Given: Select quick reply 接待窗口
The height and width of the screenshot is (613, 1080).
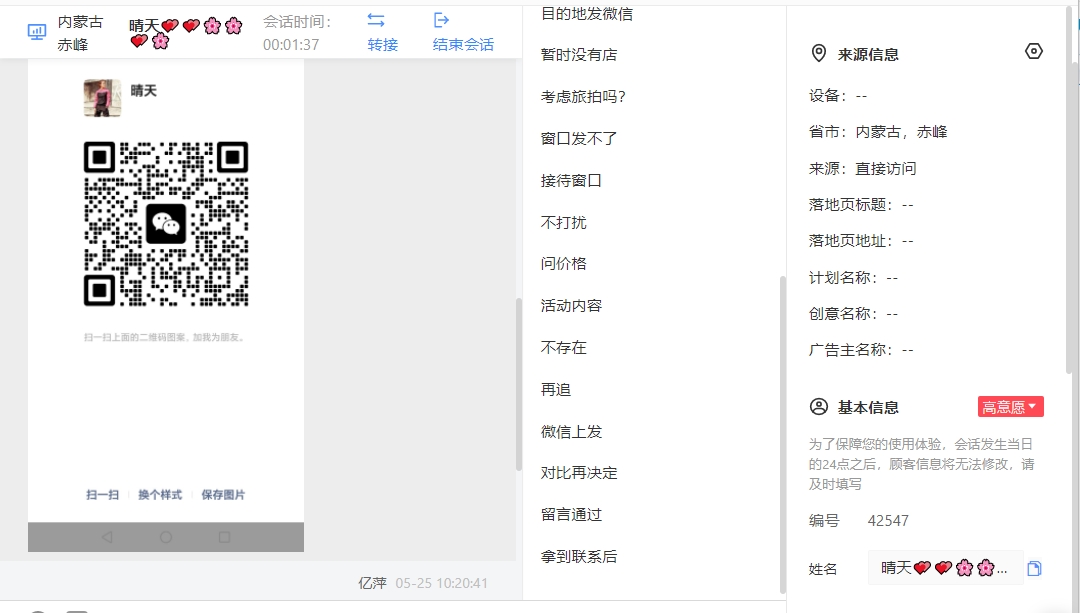Looking at the screenshot, I should 571,180.
